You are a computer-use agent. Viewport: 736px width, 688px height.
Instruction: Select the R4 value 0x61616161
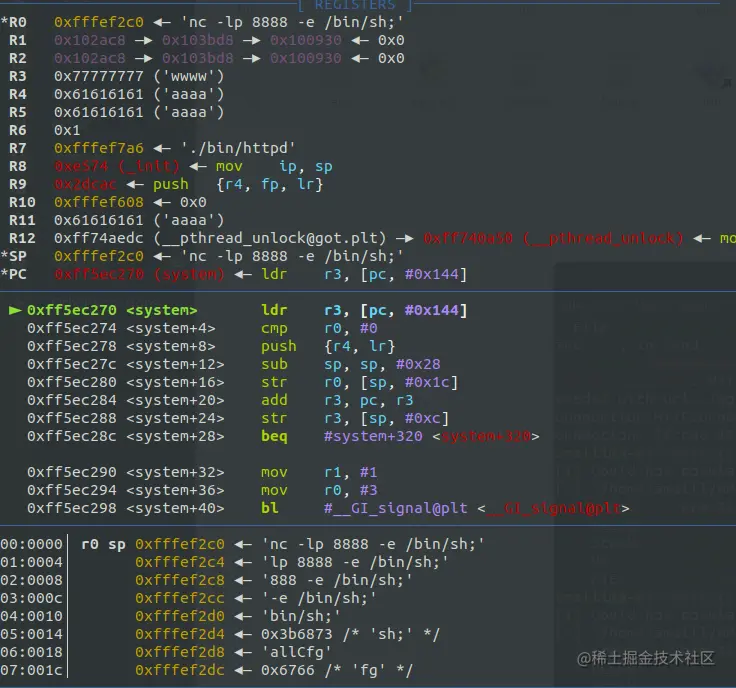coord(99,94)
